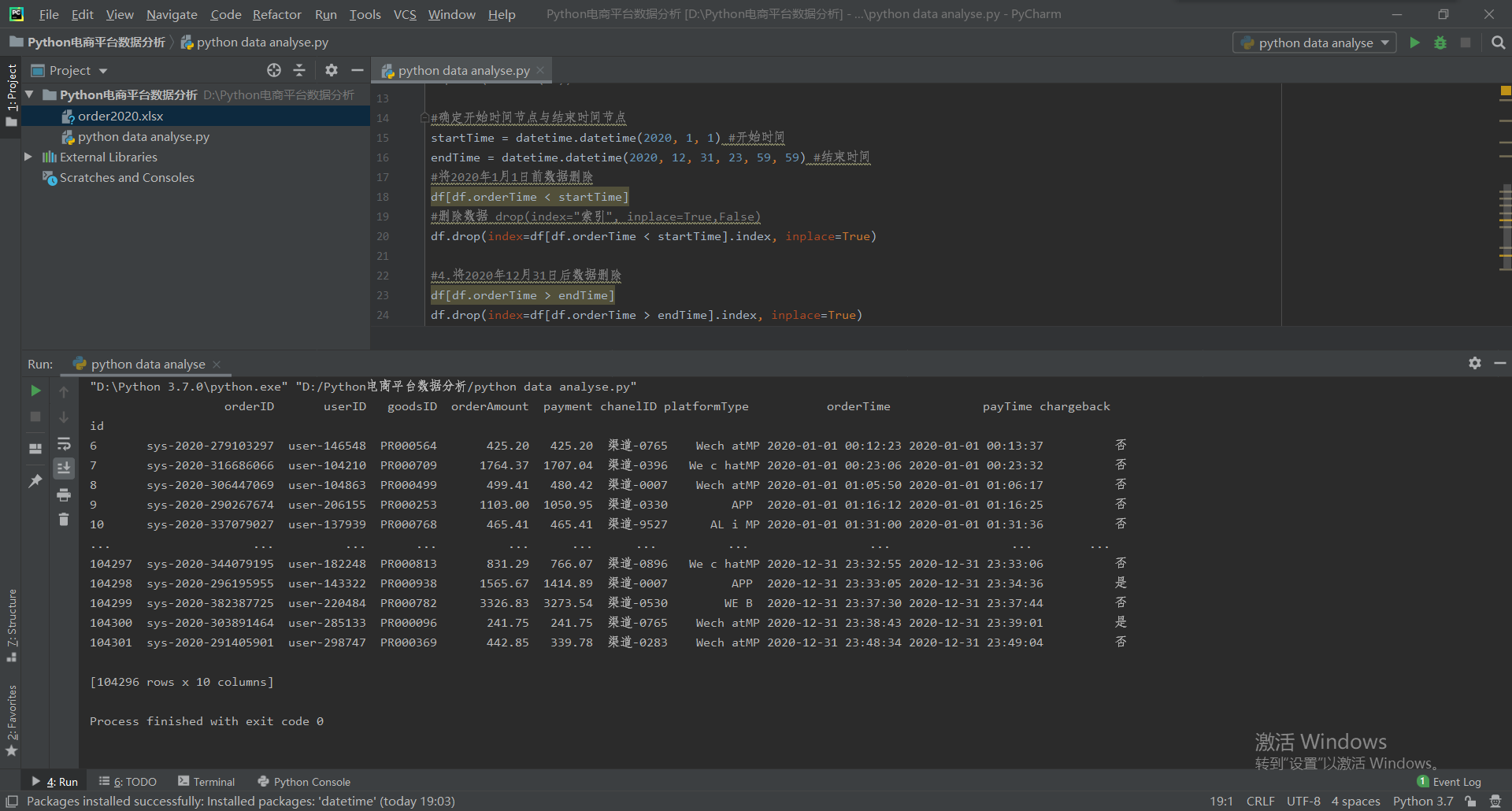Click the status bar lock icon
1512x811 pixels.
(1470, 802)
